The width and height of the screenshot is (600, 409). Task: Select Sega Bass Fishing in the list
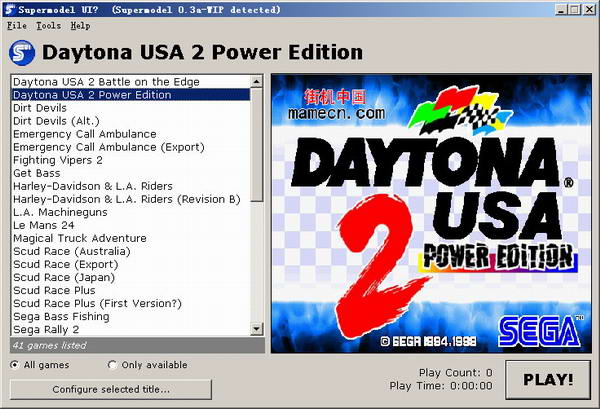coord(131,316)
